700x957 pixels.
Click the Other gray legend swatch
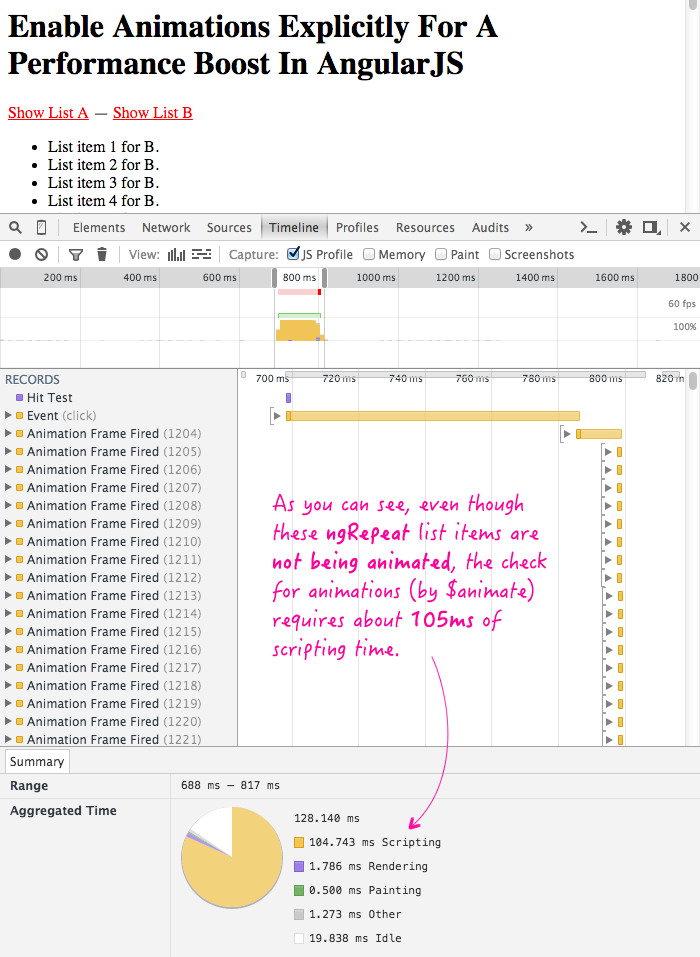(299, 914)
